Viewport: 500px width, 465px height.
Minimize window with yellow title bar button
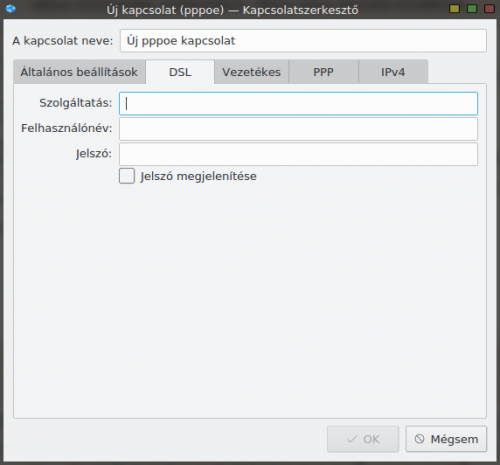(454, 8)
